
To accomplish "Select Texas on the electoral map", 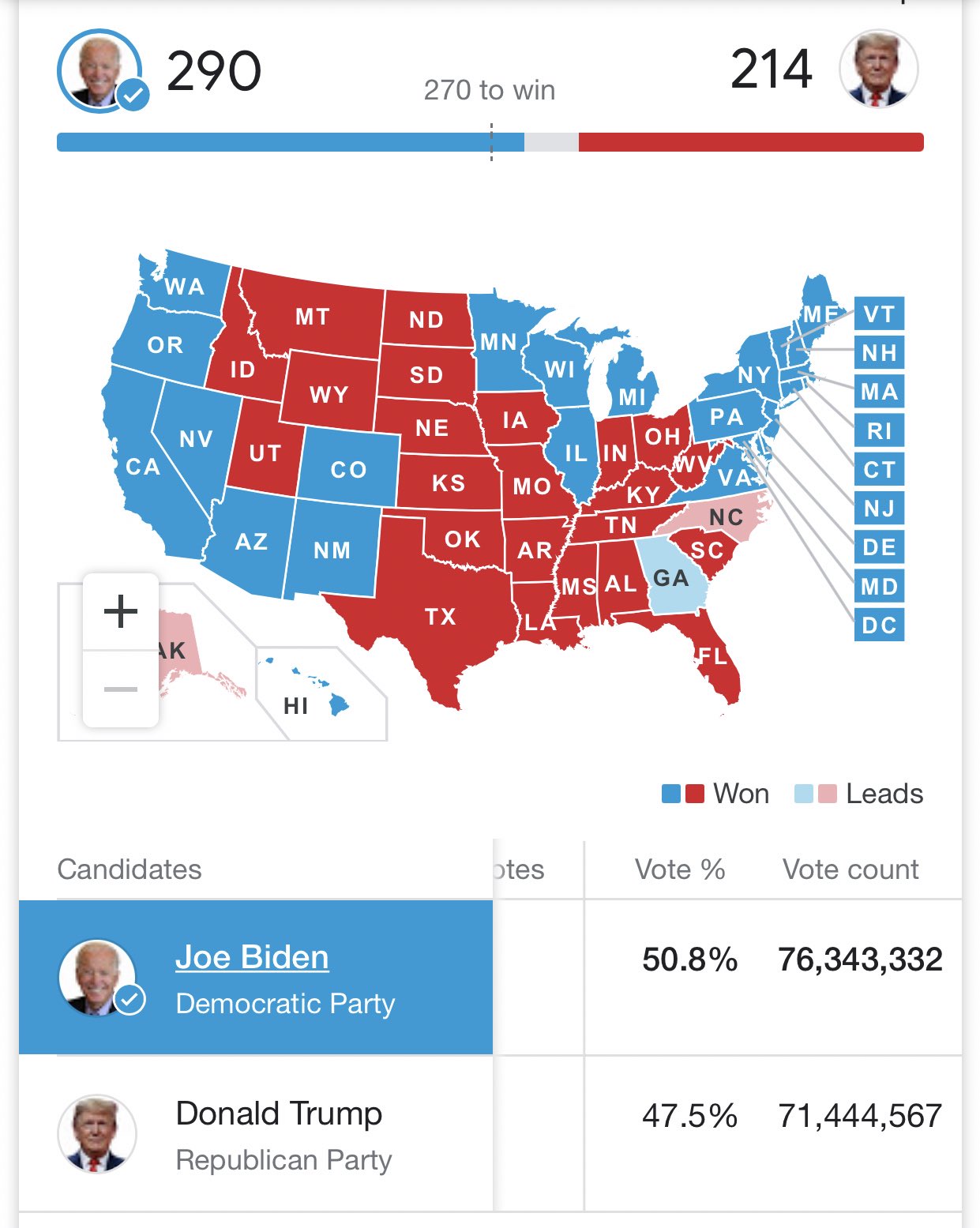I will tap(439, 616).
